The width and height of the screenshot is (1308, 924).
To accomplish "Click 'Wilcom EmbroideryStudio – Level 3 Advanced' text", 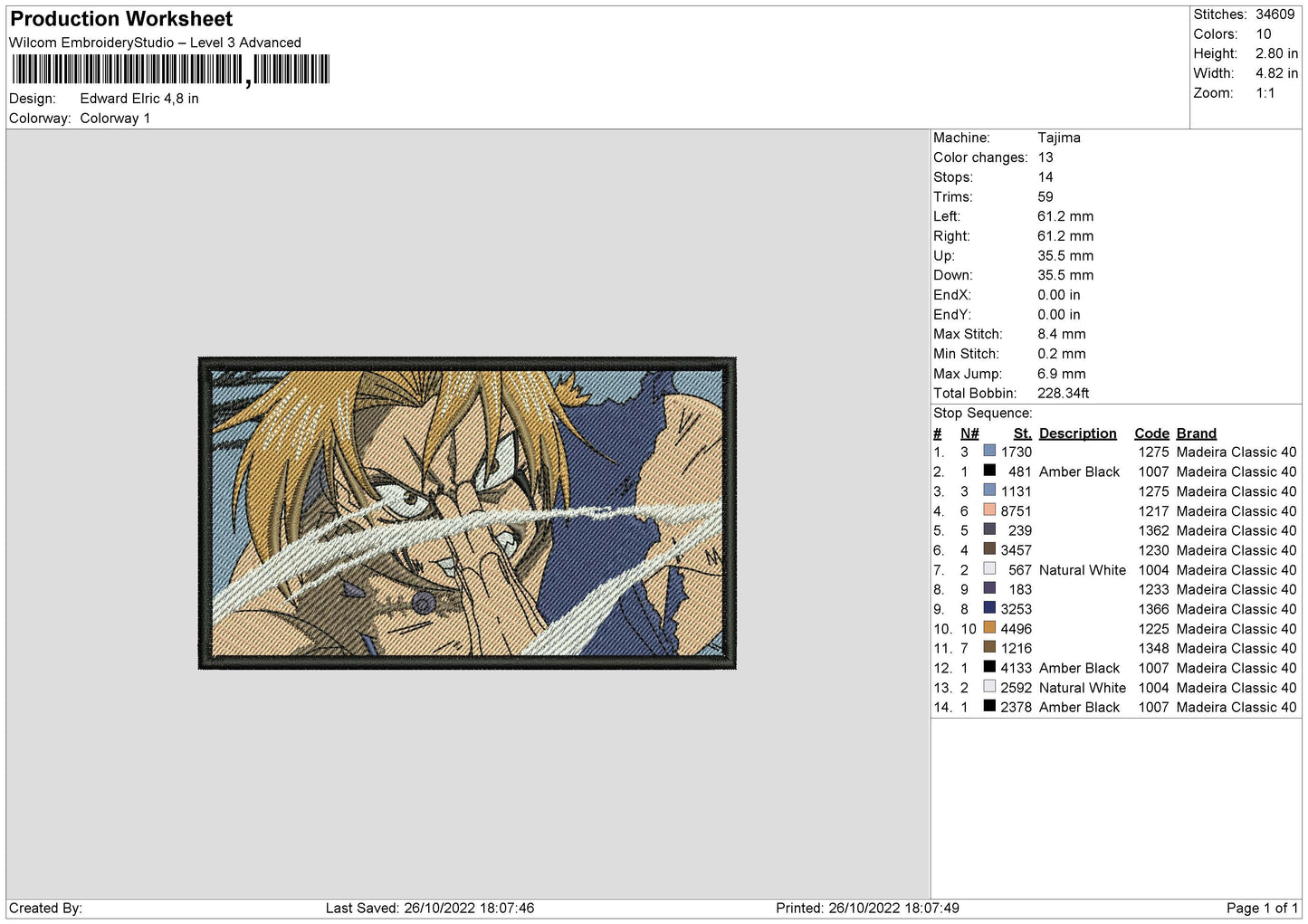I will click(155, 43).
